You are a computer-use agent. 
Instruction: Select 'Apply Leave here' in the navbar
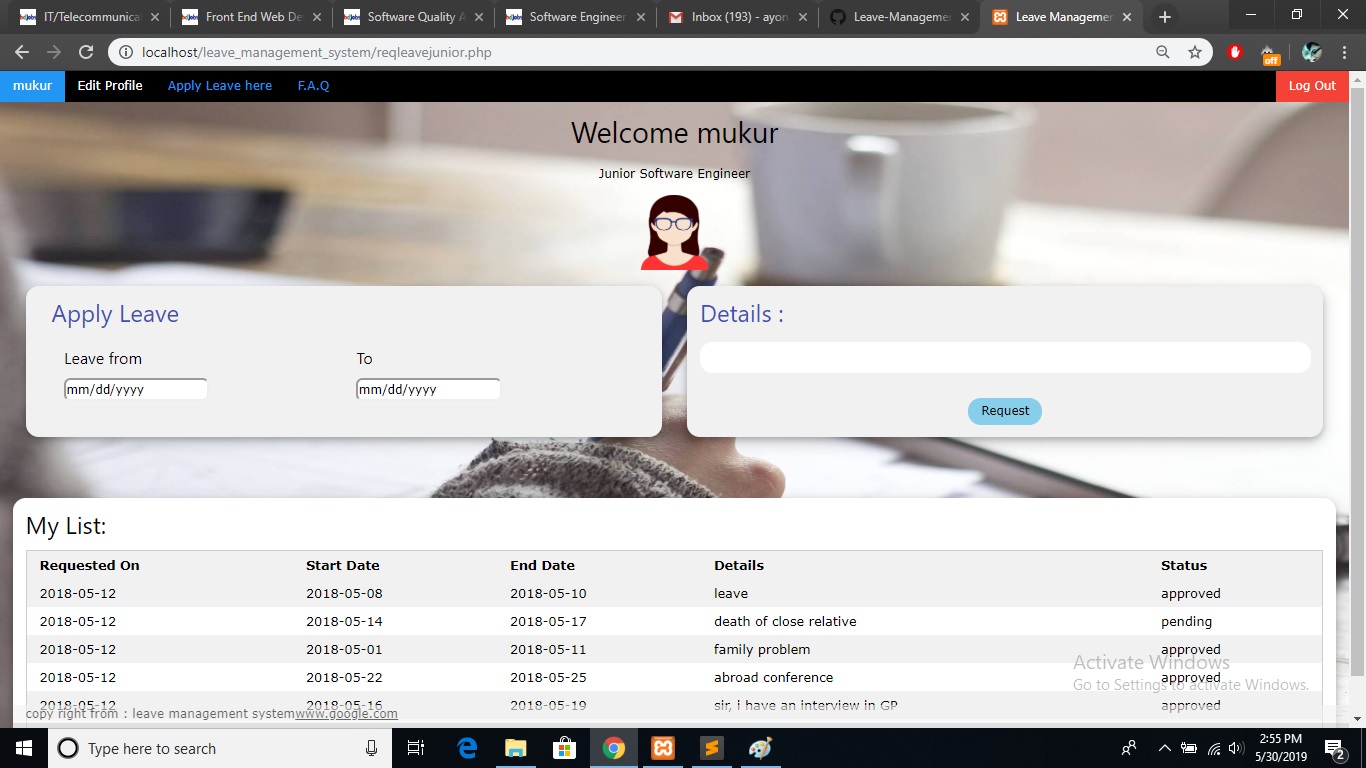tap(219, 86)
